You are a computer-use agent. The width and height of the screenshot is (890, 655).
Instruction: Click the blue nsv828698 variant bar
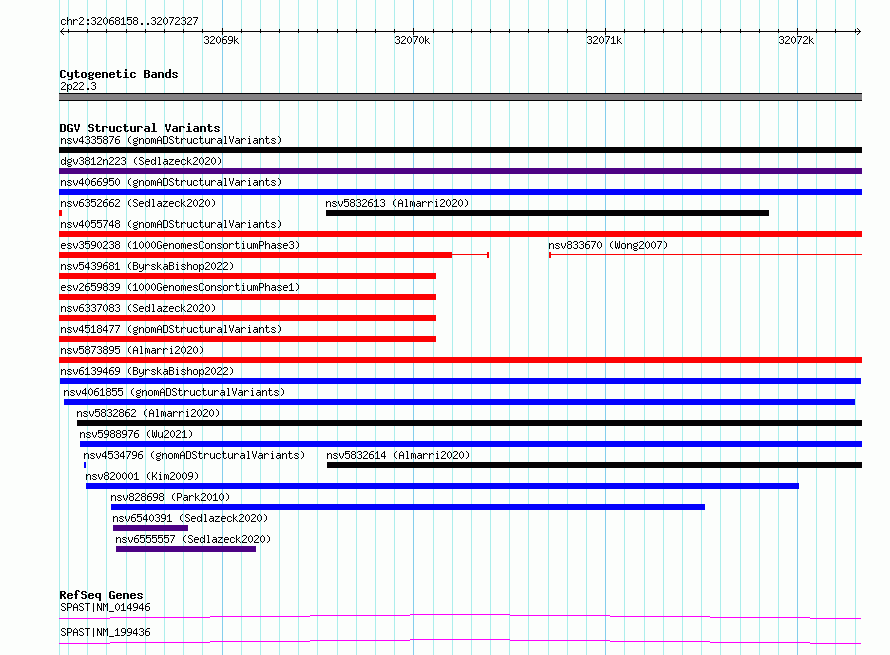[x=408, y=507]
